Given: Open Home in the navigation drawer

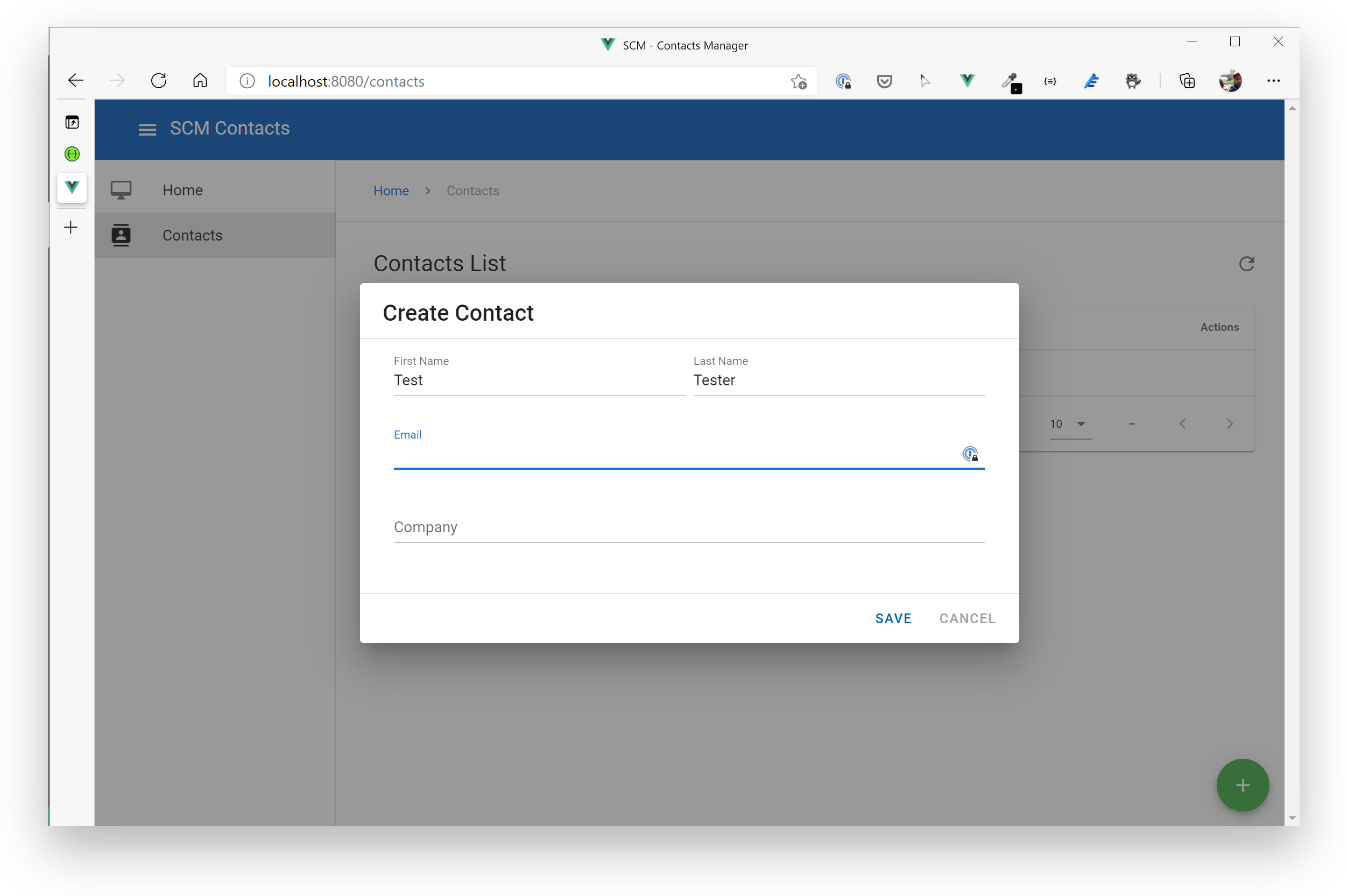Looking at the screenshot, I should click(x=182, y=191).
